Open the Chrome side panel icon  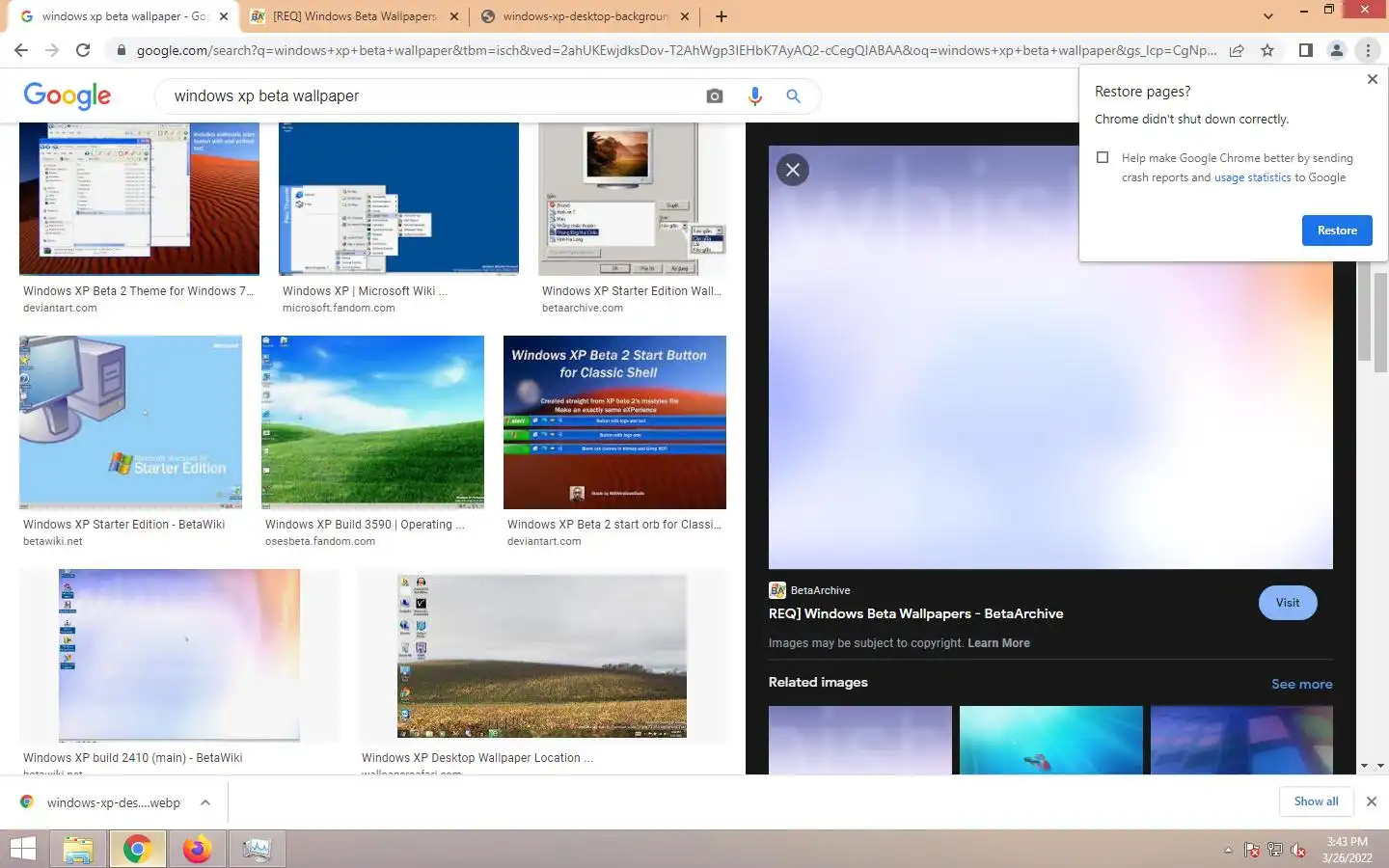point(1305,50)
